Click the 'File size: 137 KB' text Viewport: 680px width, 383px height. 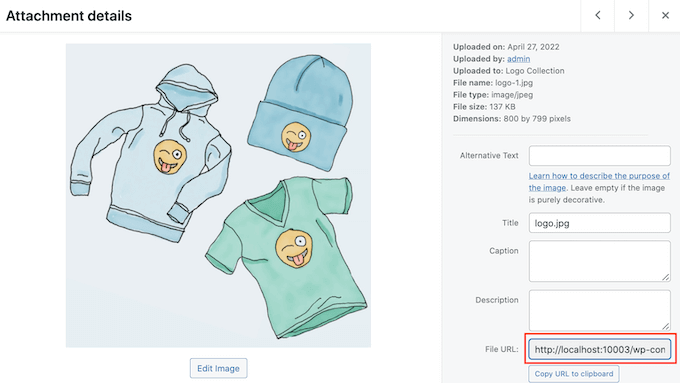(484, 107)
